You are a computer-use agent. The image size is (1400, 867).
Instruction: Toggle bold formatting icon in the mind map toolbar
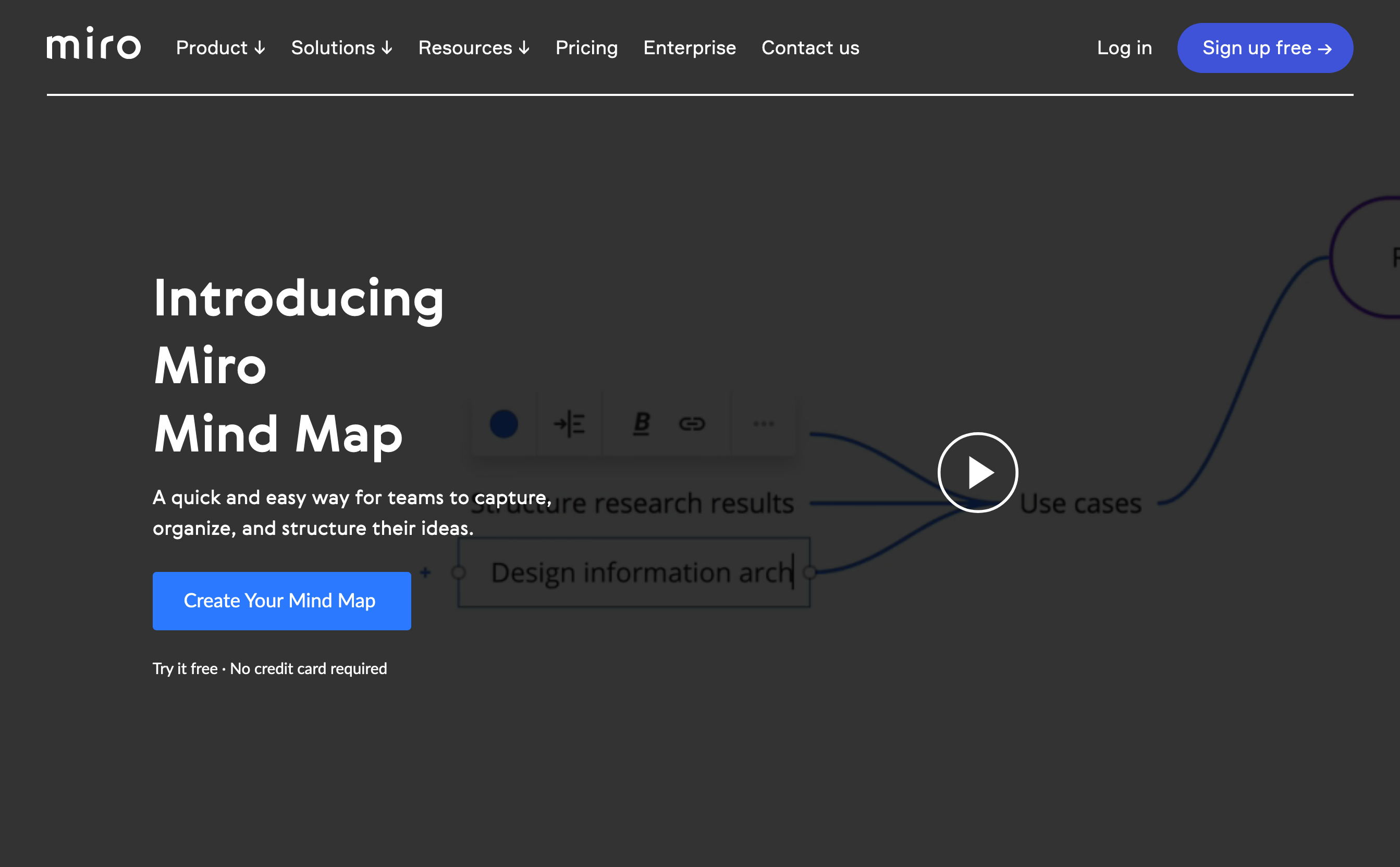tap(642, 424)
